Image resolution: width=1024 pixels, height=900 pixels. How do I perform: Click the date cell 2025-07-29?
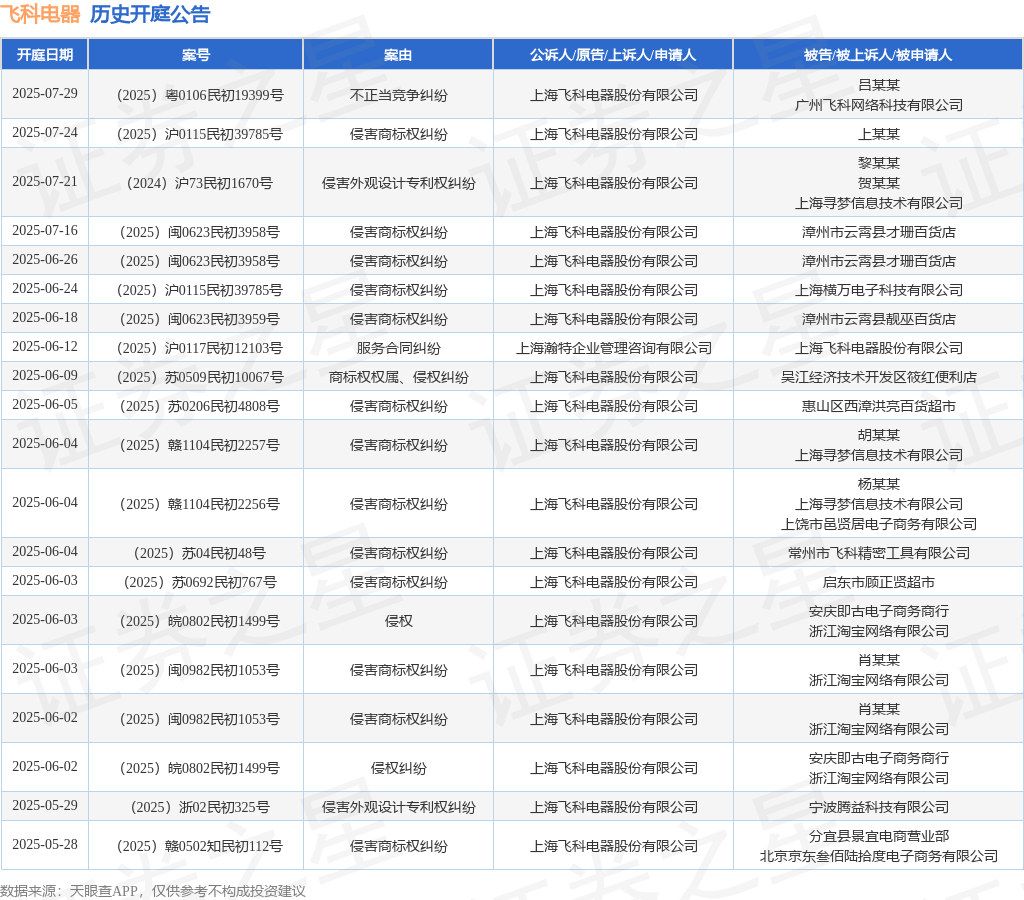pos(44,93)
